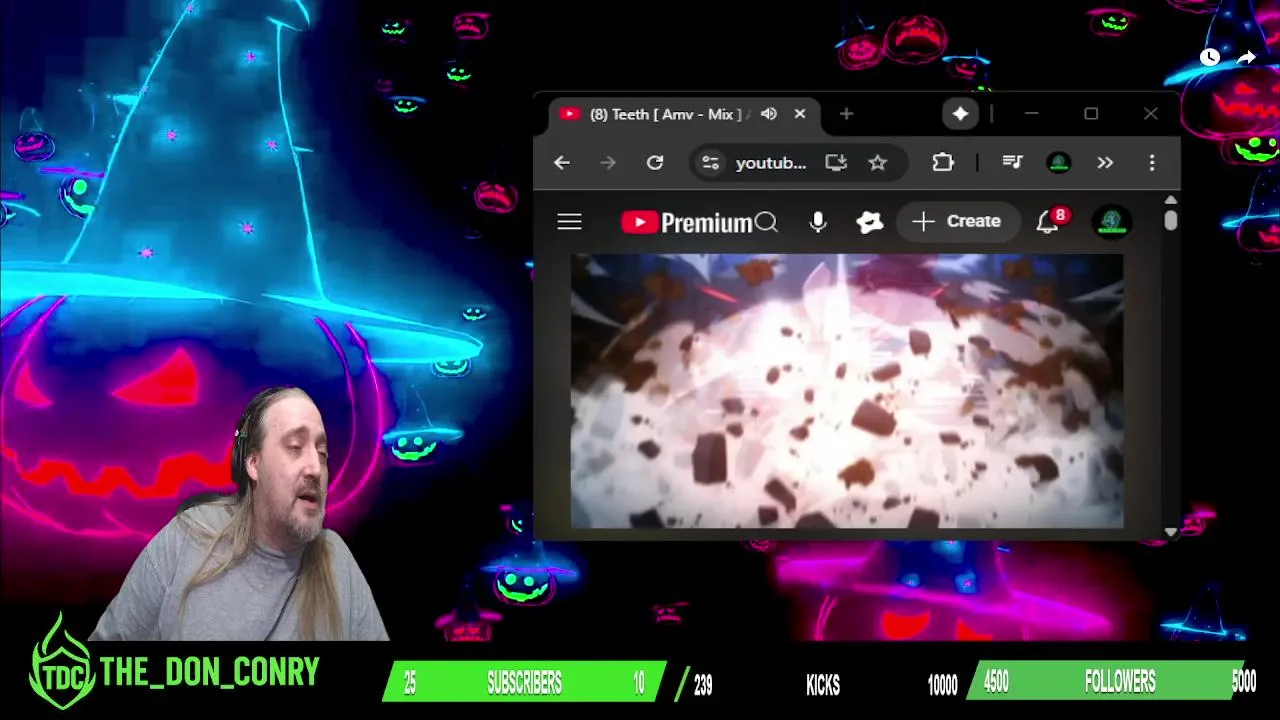Click the green TDC flame logo
The height and width of the screenshot is (720, 1280).
click(61, 662)
